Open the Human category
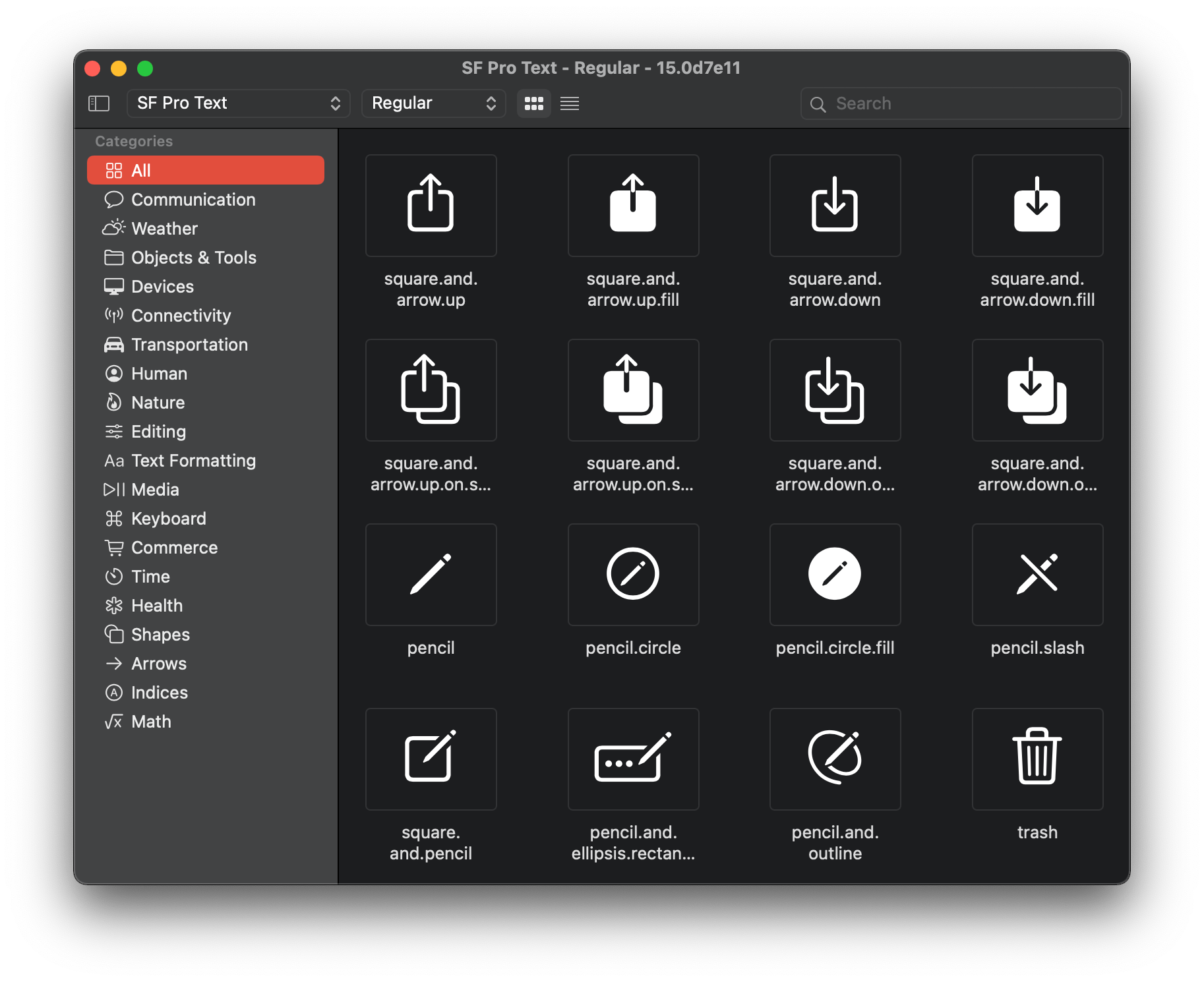 [x=206, y=374]
